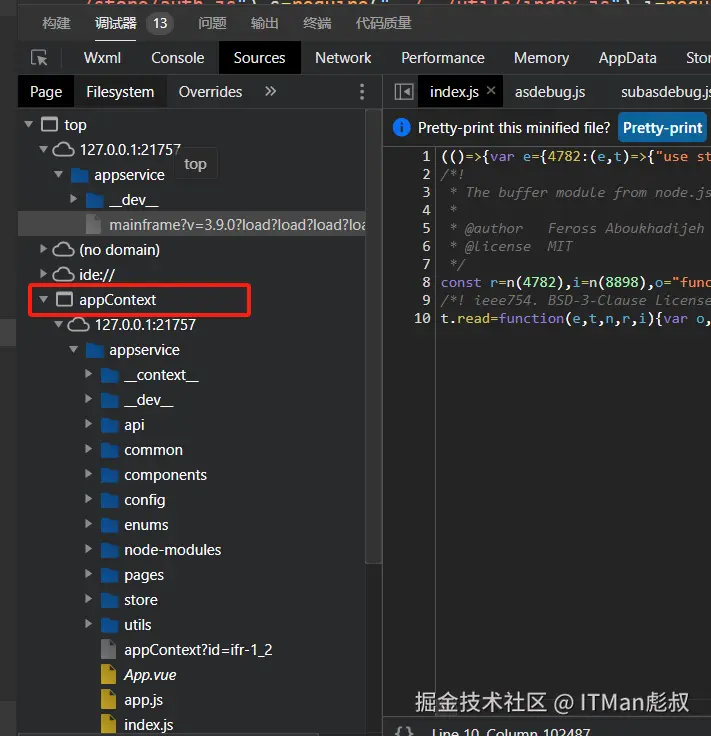This screenshot has width=711, height=736.
Task: Switch to the Filesystem navigator tab
Action: (120, 92)
